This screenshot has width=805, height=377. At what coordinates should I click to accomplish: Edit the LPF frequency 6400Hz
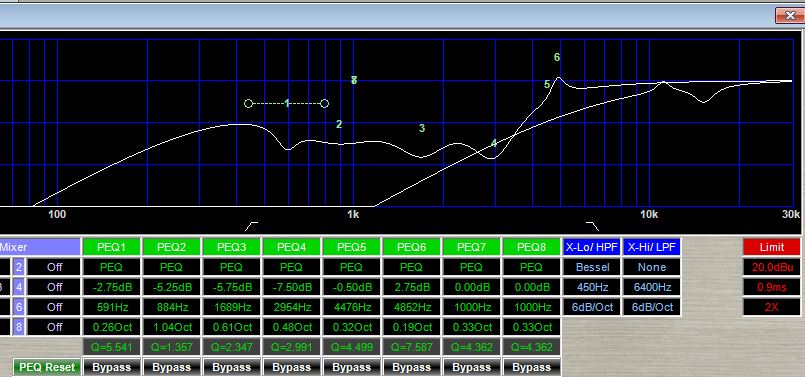click(x=651, y=287)
